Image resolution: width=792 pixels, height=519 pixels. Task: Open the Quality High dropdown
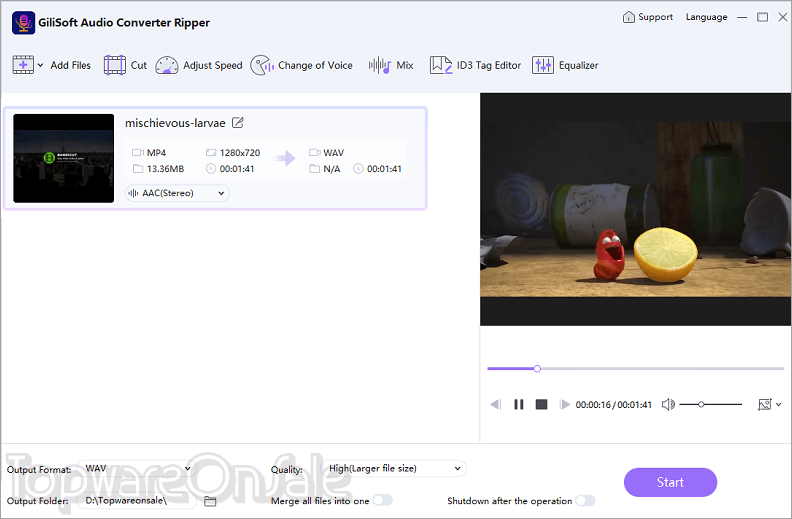[393, 469]
